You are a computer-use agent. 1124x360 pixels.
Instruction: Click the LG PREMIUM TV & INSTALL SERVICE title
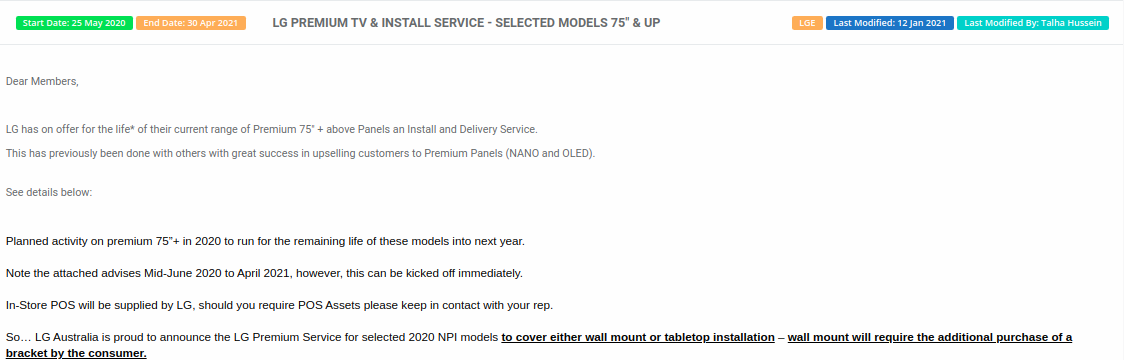(467, 23)
